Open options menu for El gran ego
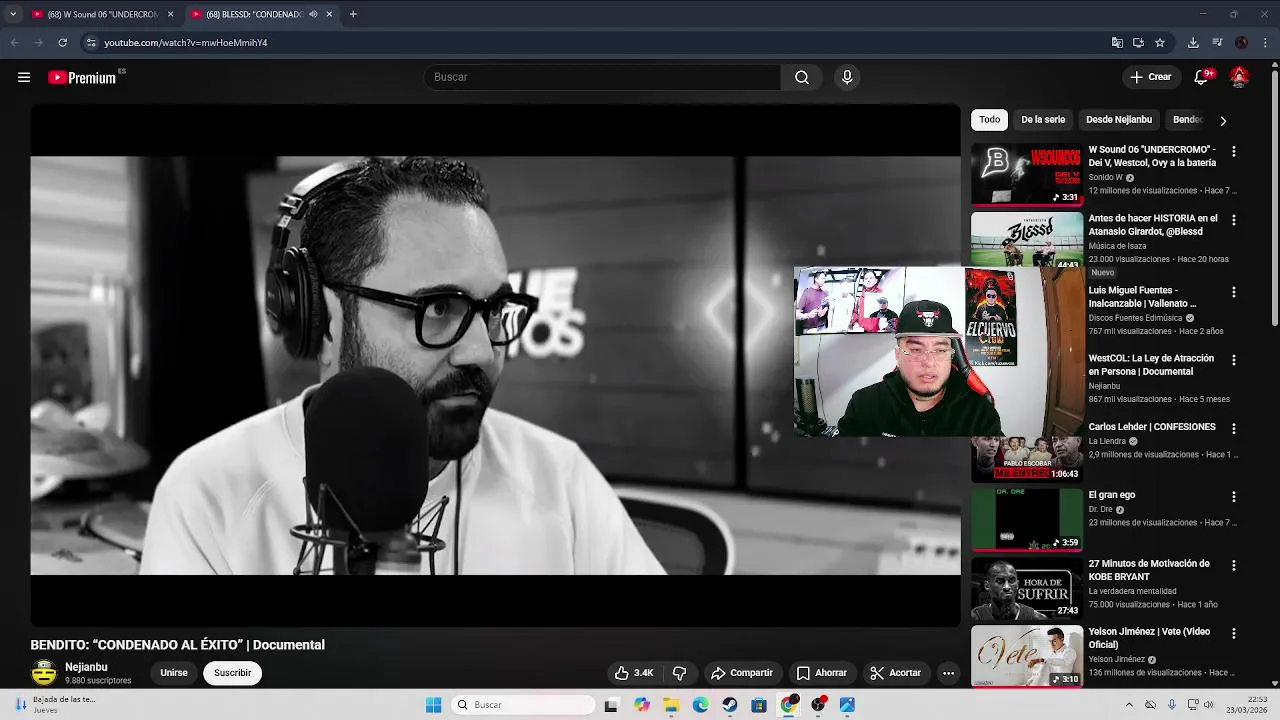Screen dimensions: 1280x720 click(x=1234, y=497)
